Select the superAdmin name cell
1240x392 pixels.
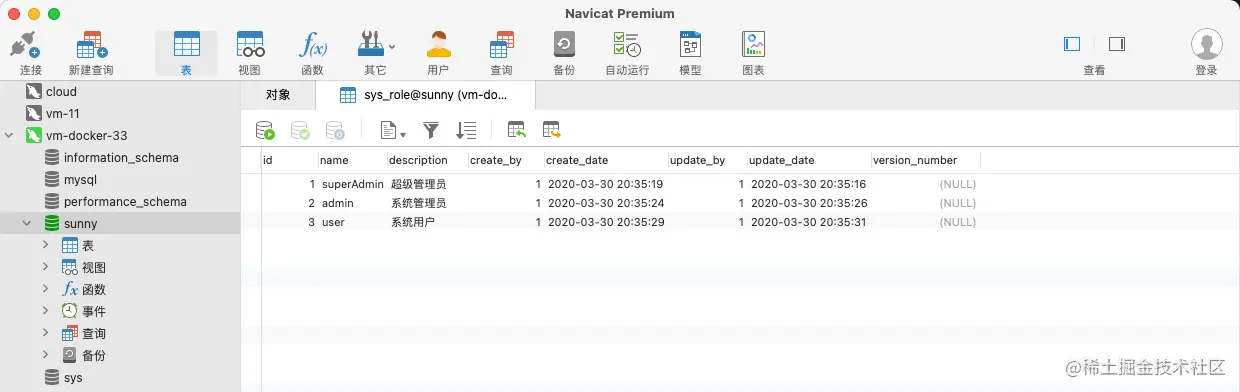353,185
